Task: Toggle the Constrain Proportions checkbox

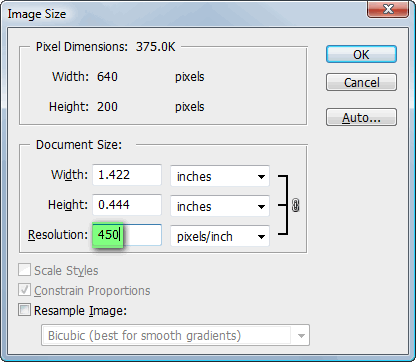Action: point(24,290)
